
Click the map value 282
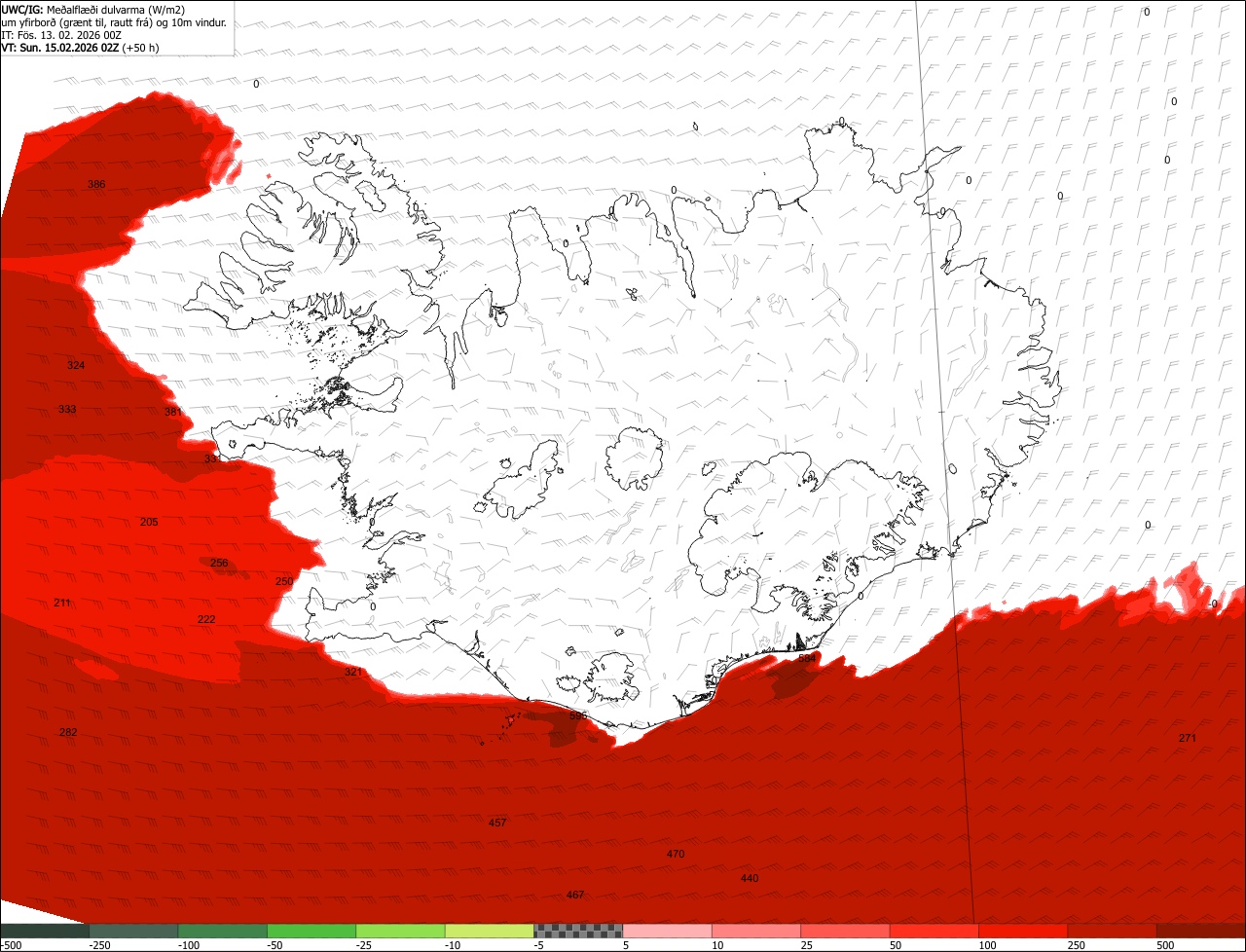[68, 732]
